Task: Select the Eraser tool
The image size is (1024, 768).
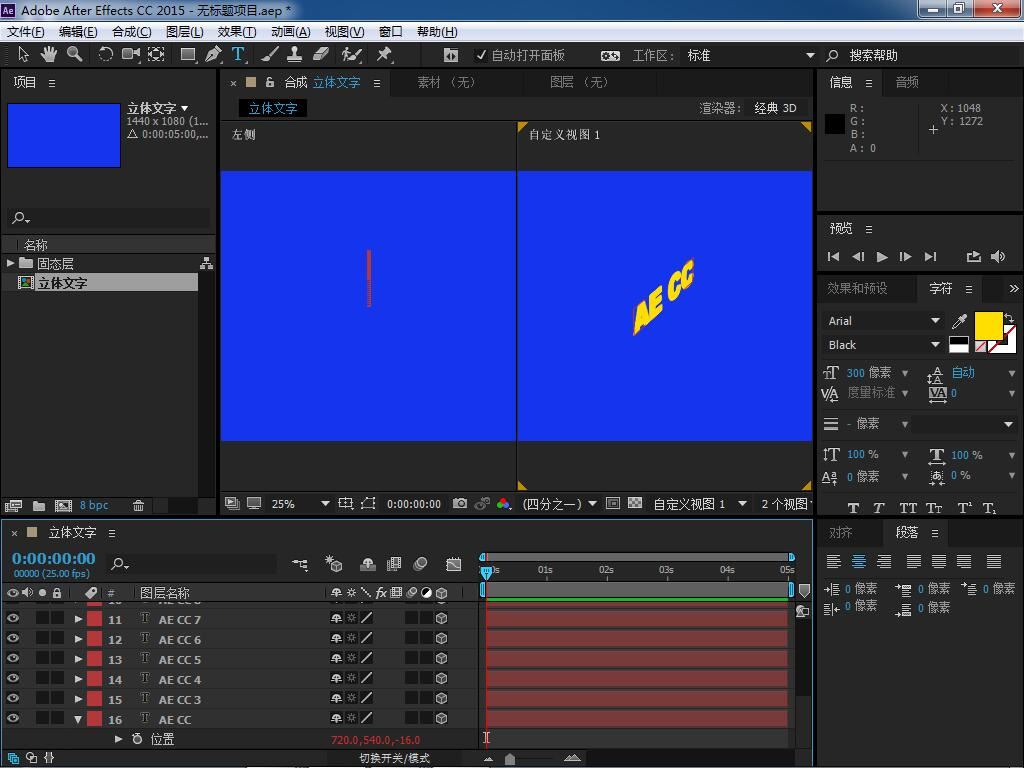Action: (x=321, y=55)
